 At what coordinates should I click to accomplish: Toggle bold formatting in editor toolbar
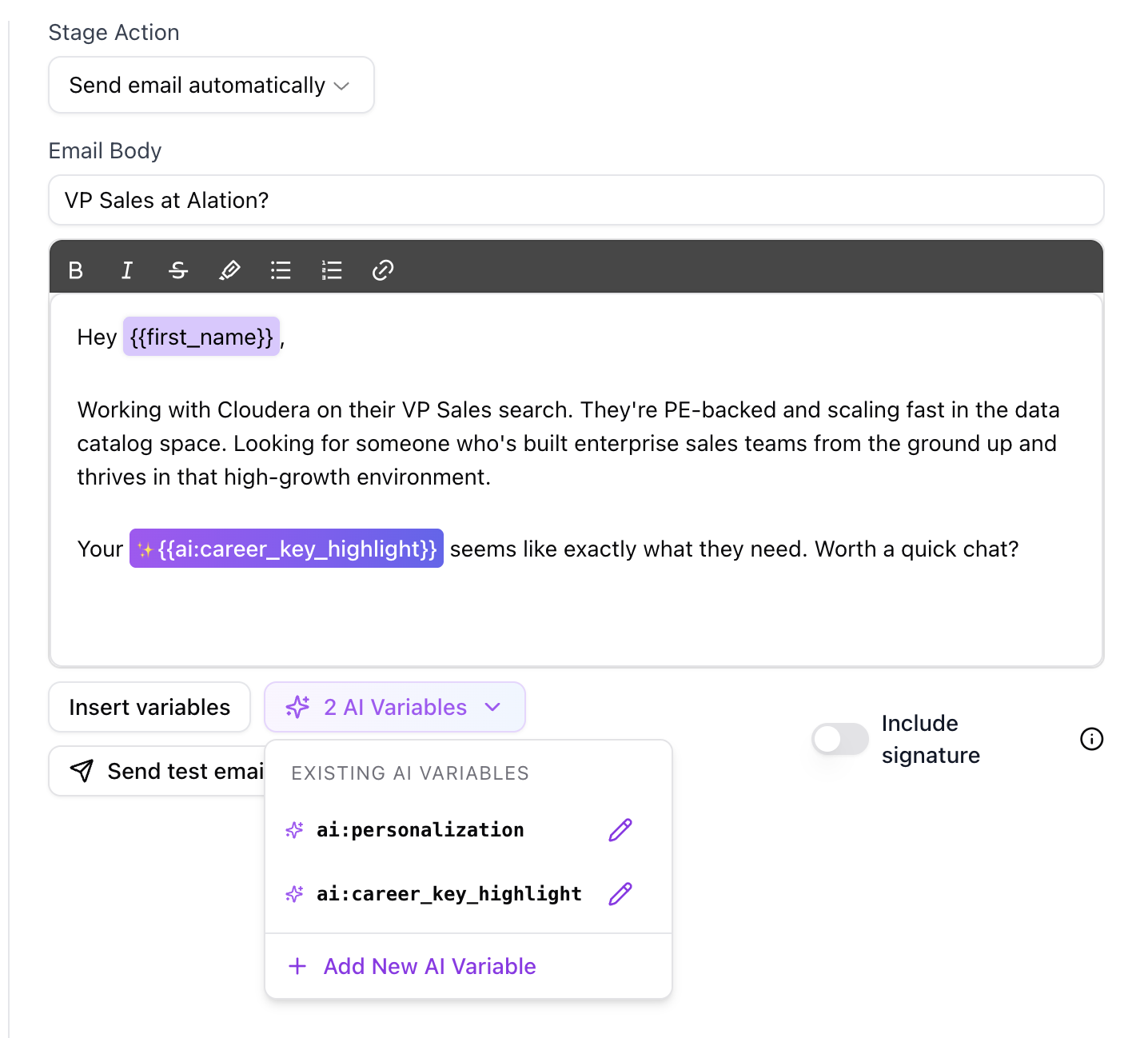[x=76, y=270]
